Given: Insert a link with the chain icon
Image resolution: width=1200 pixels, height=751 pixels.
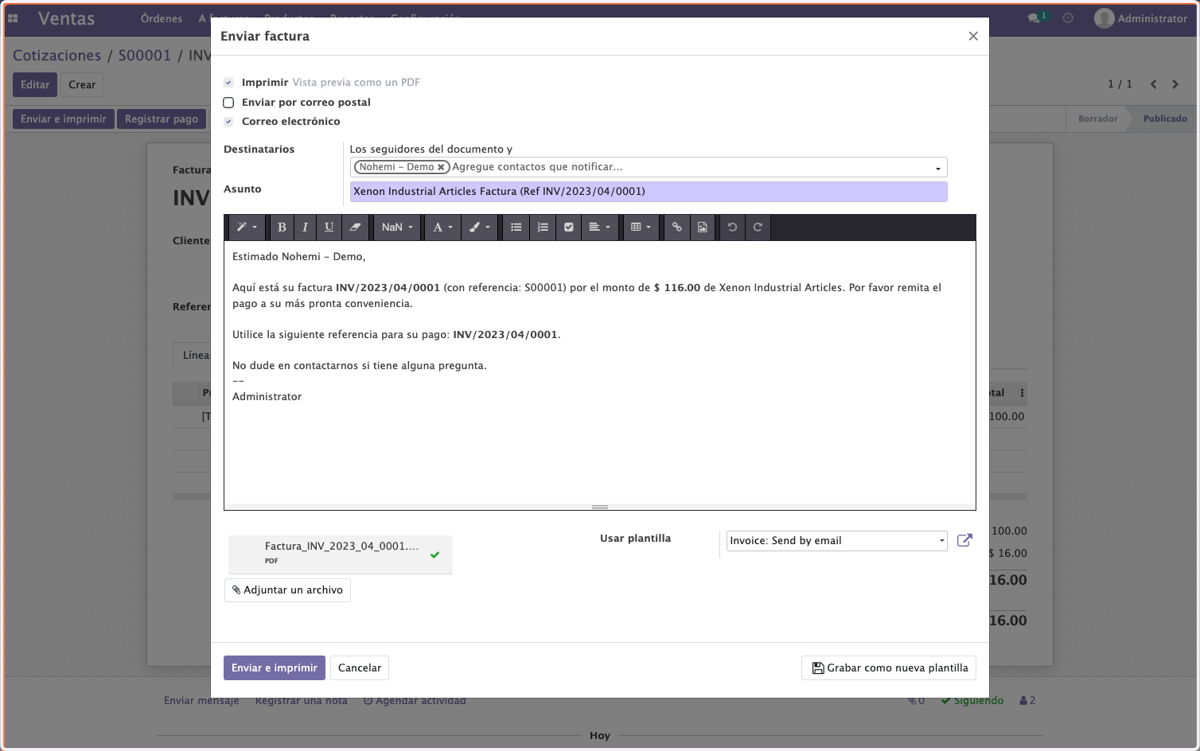Looking at the screenshot, I should click(677, 228).
